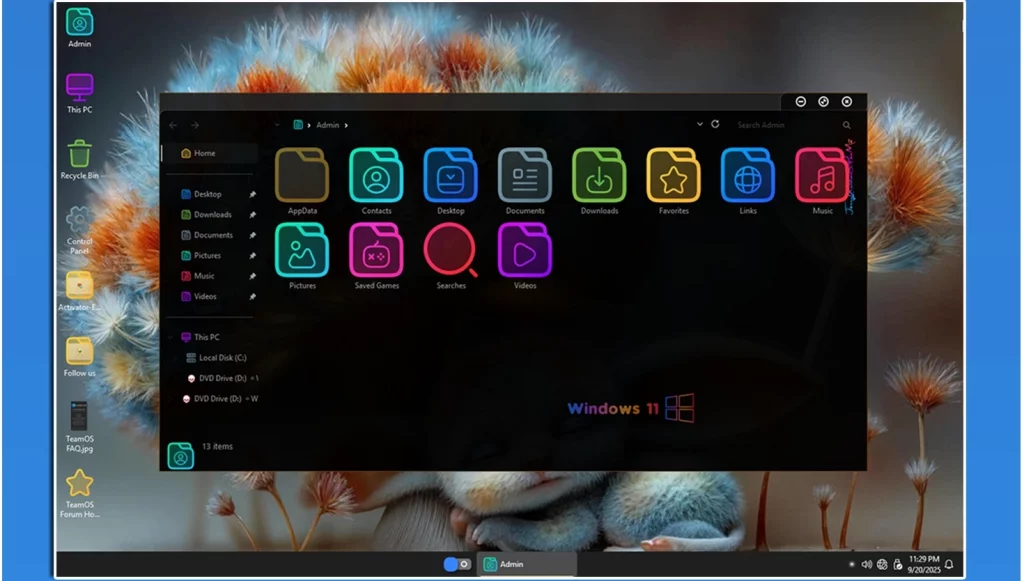1024x581 pixels.
Task: Open the Contacts folder icon
Action: pos(376,176)
